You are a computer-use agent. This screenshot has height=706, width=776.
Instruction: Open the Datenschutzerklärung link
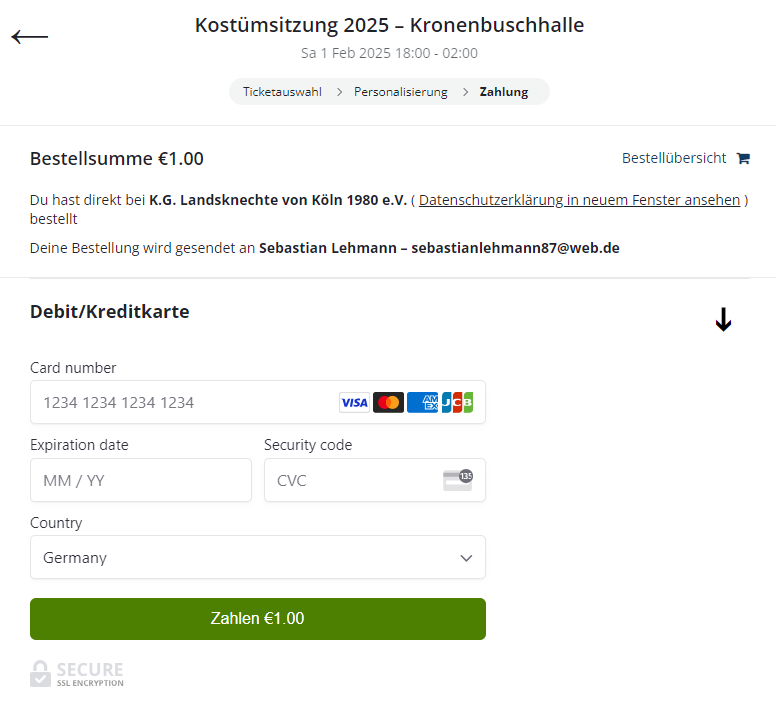(x=579, y=200)
